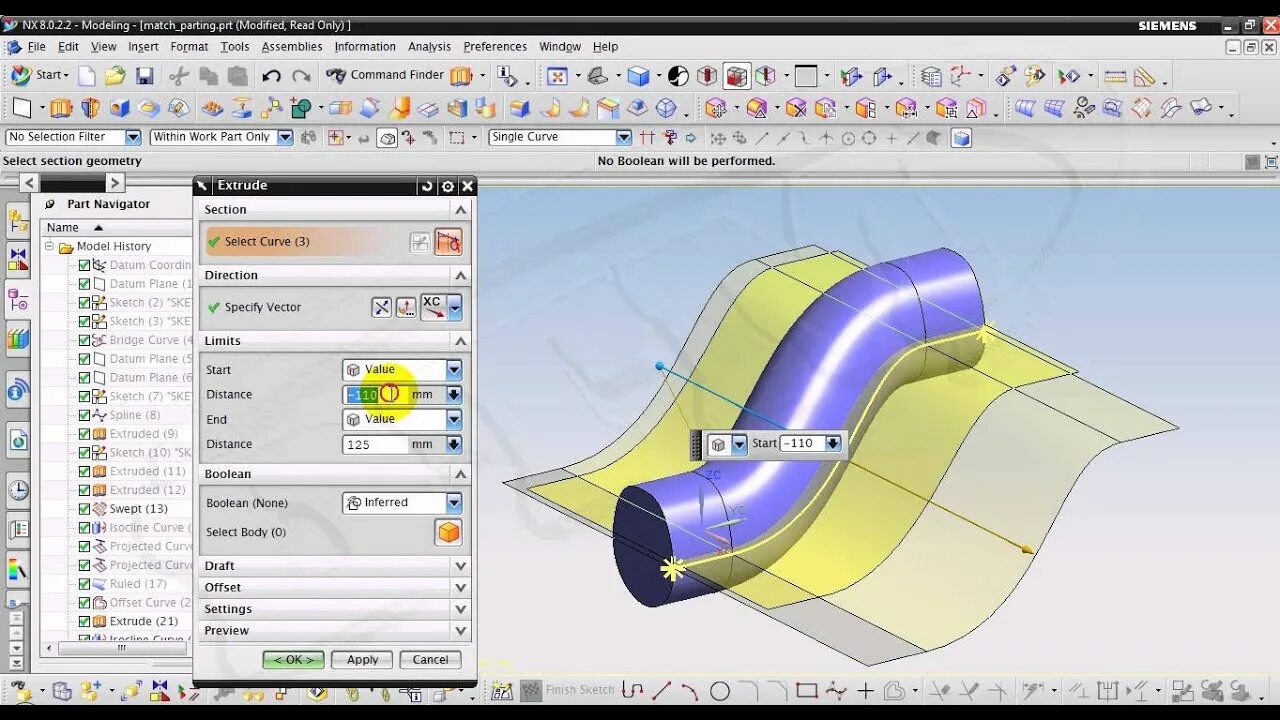Click the Cancel button
The width and height of the screenshot is (1280, 720).
pyautogui.click(x=431, y=660)
